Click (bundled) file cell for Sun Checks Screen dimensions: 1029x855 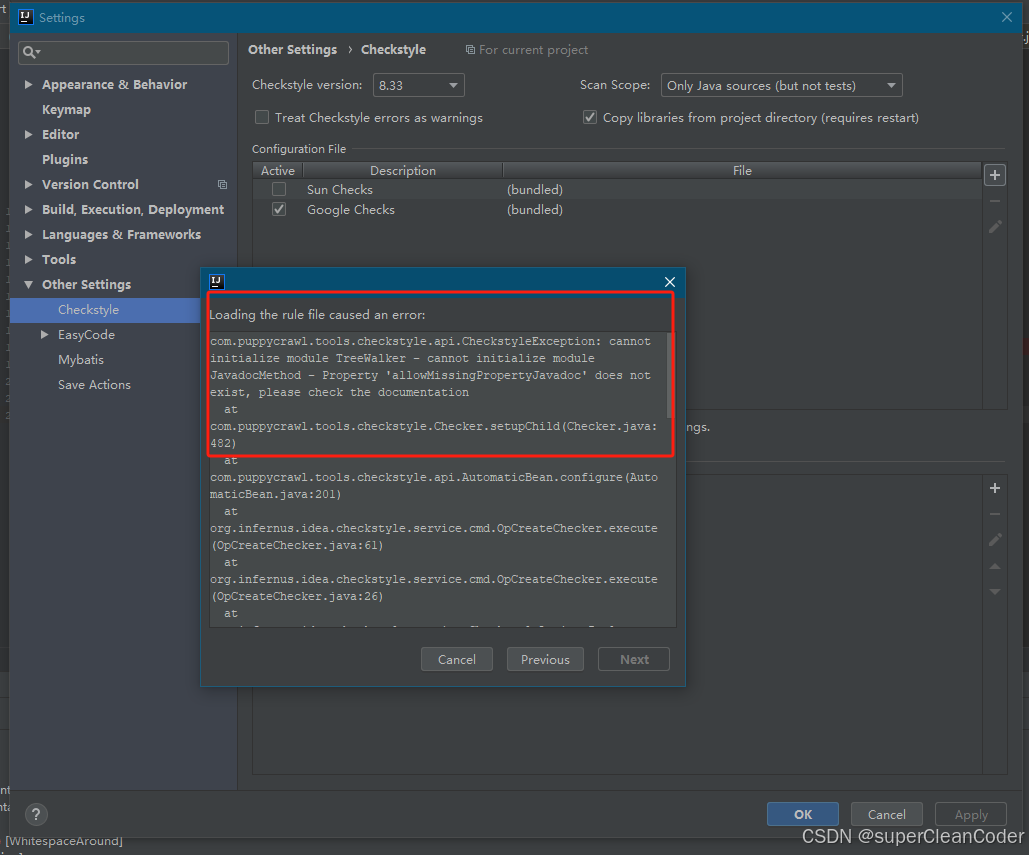click(x=535, y=190)
